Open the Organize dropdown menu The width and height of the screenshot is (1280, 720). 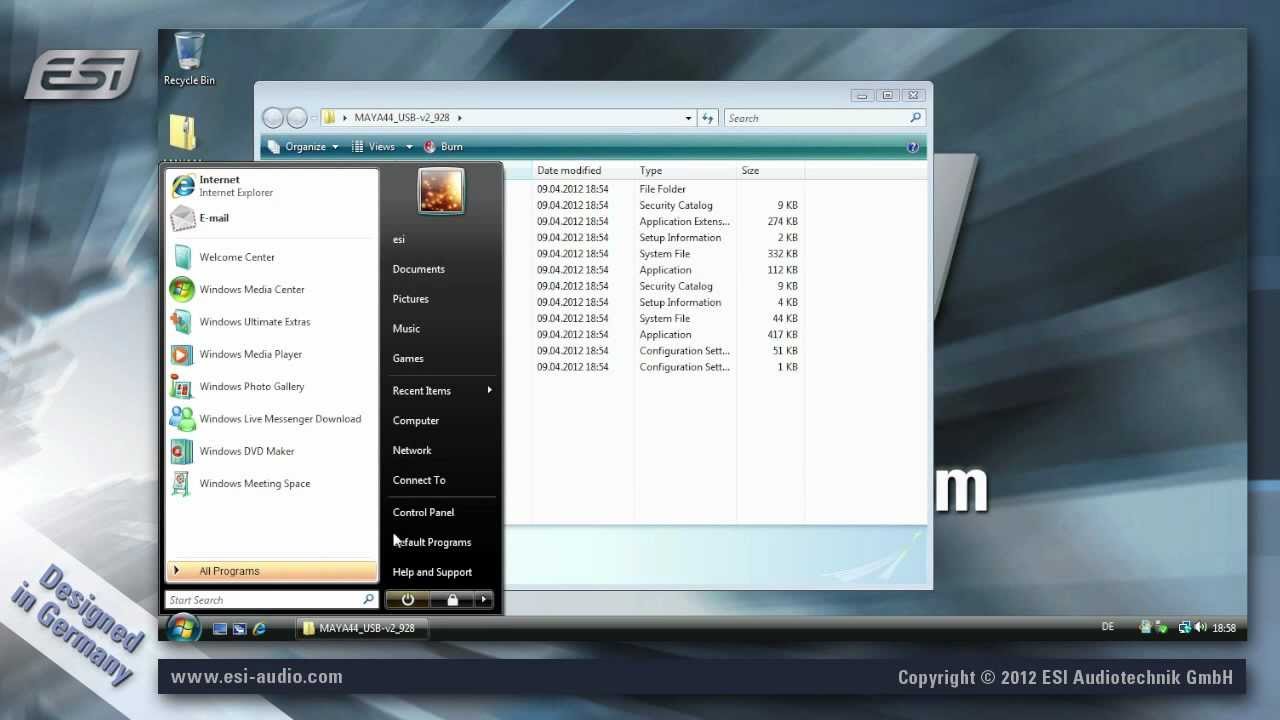(x=303, y=147)
